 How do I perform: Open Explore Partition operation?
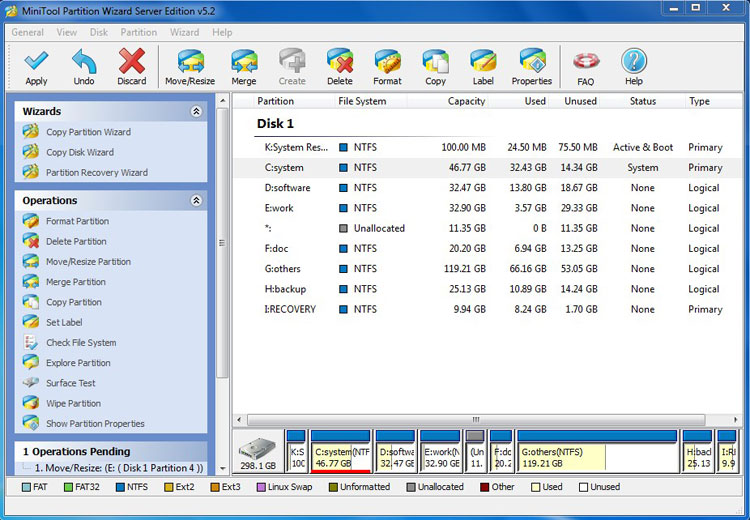click(78, 363)
